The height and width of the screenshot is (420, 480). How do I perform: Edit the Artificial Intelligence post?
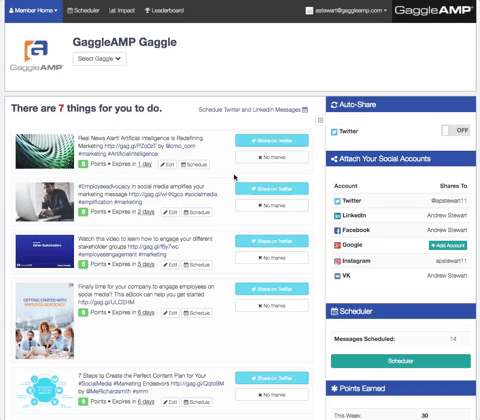pyautogui.click(x=167, y=165)
